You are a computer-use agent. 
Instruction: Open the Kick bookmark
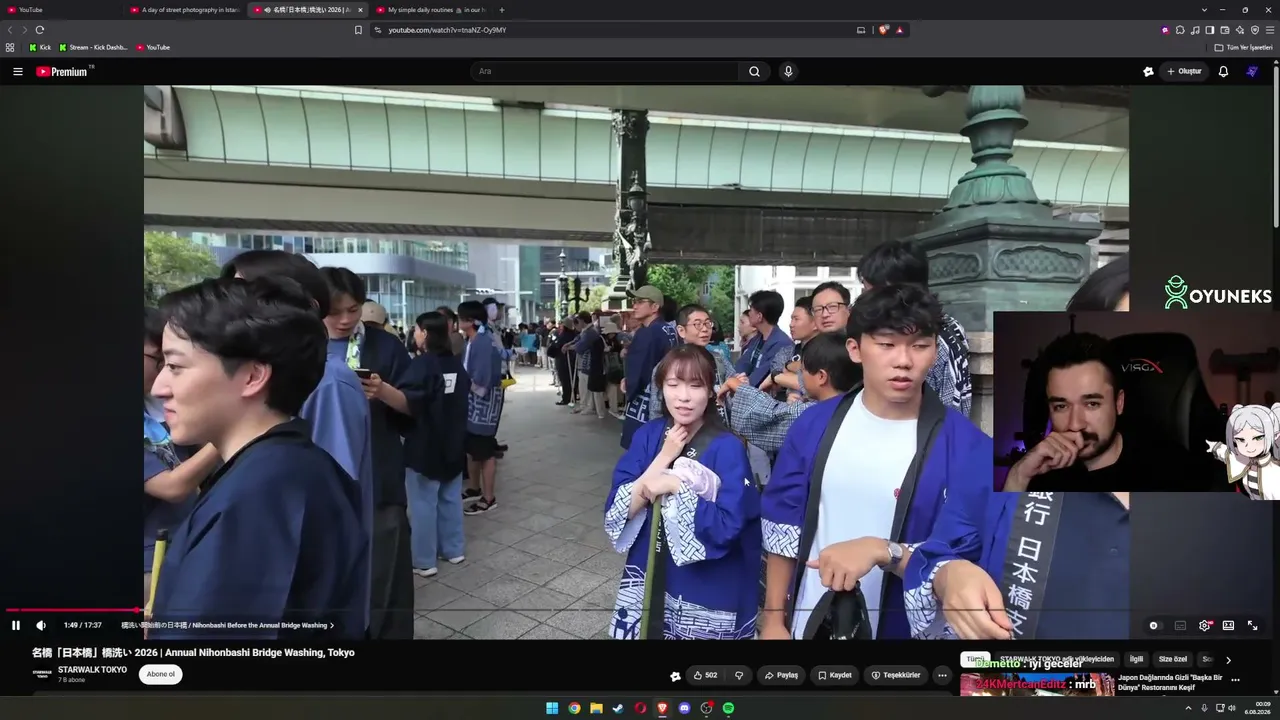point(40,47)
